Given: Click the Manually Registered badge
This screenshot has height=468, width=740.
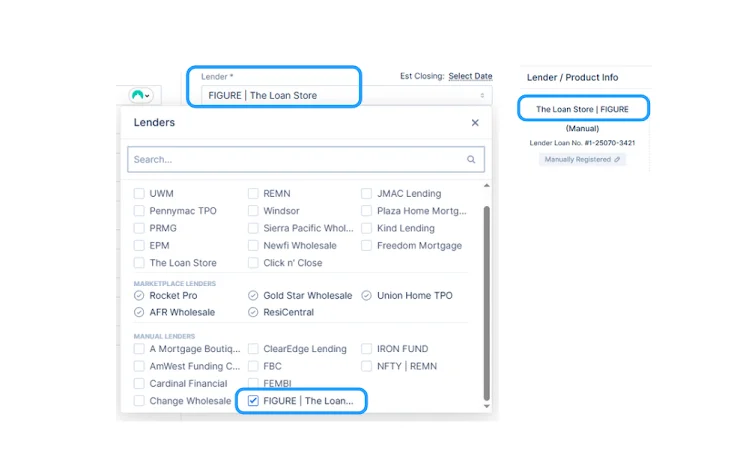Looking at the screenshot, I should point(582,159).
